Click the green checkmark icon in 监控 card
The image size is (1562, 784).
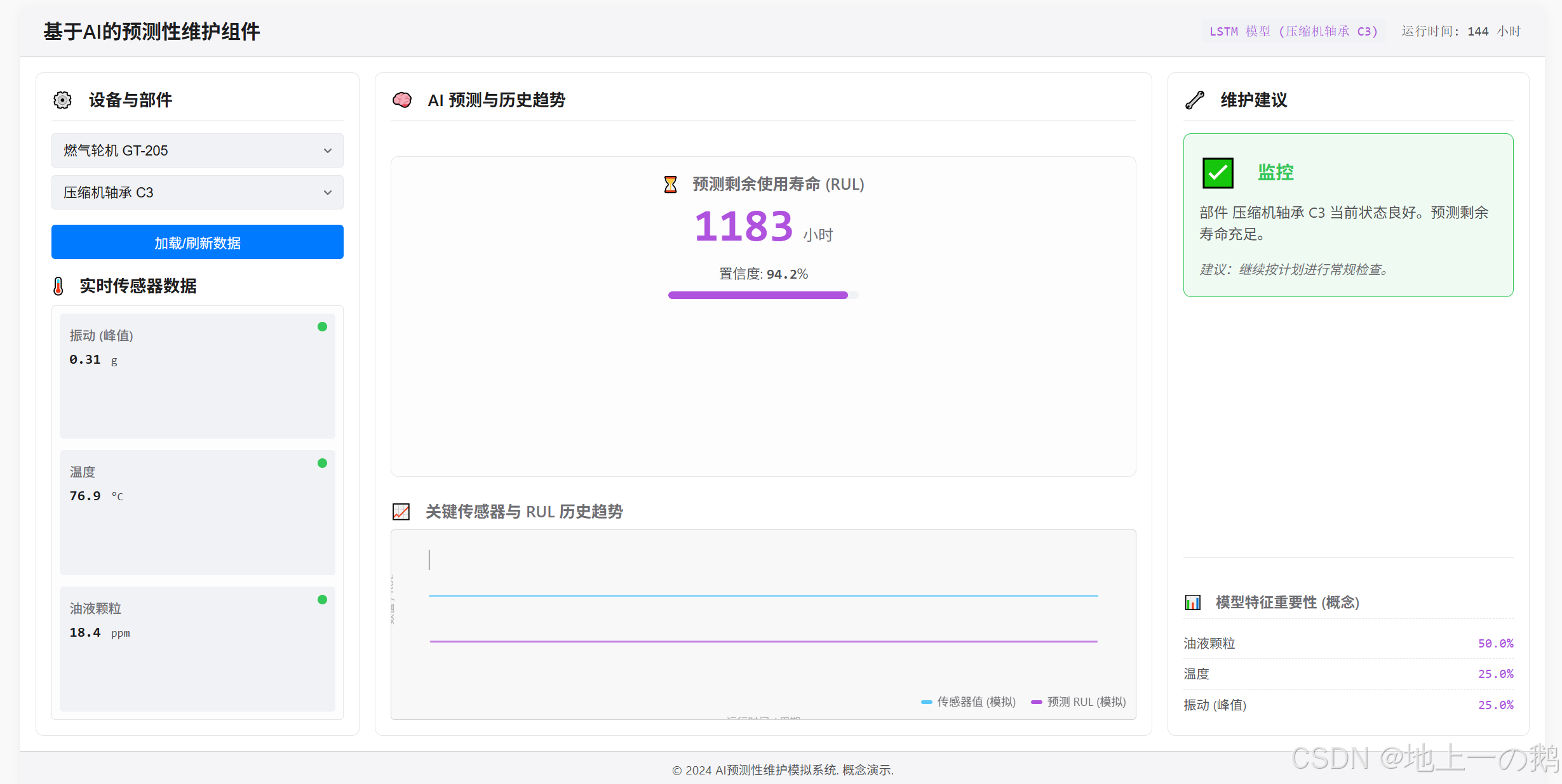point(1218,173)
